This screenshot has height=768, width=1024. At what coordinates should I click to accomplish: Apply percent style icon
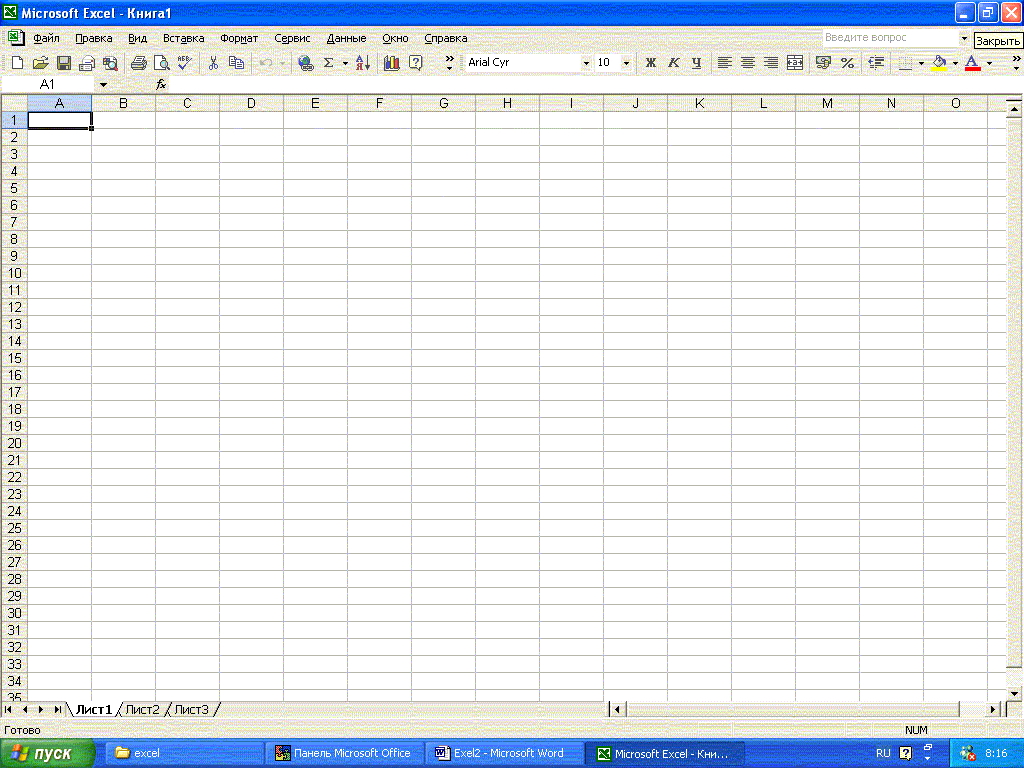(848, 63)
